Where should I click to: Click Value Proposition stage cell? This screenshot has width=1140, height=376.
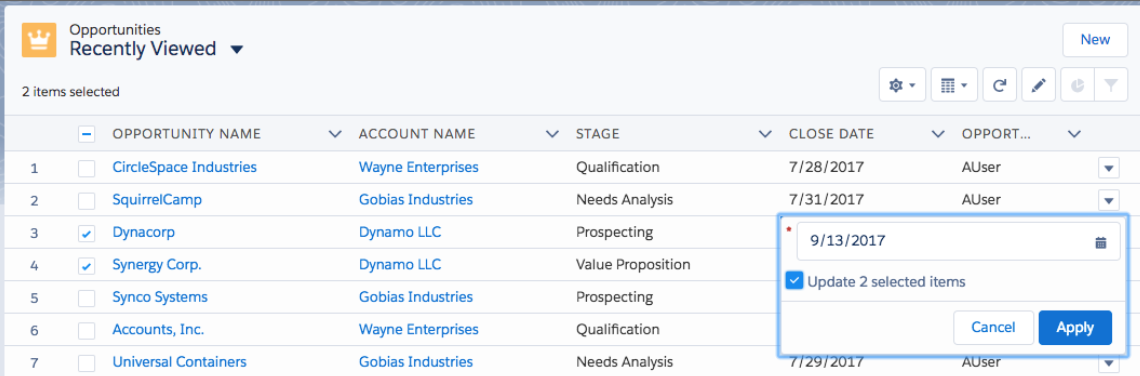point(633,265)
